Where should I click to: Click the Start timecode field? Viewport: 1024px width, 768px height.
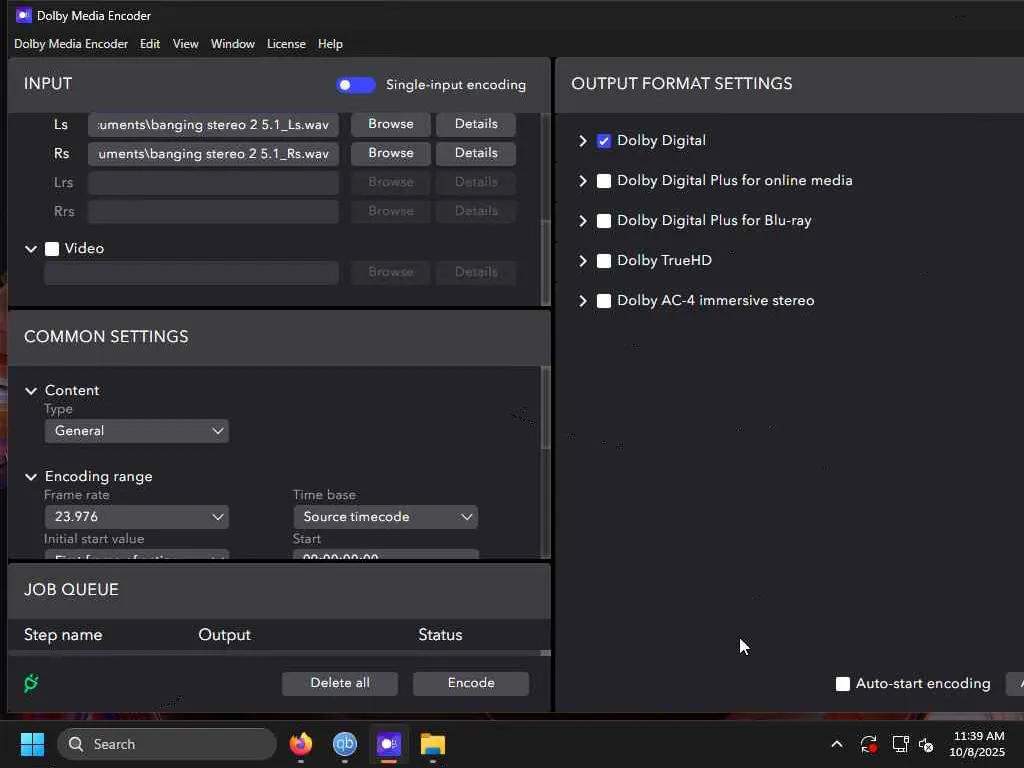click(x=385, y=555)
